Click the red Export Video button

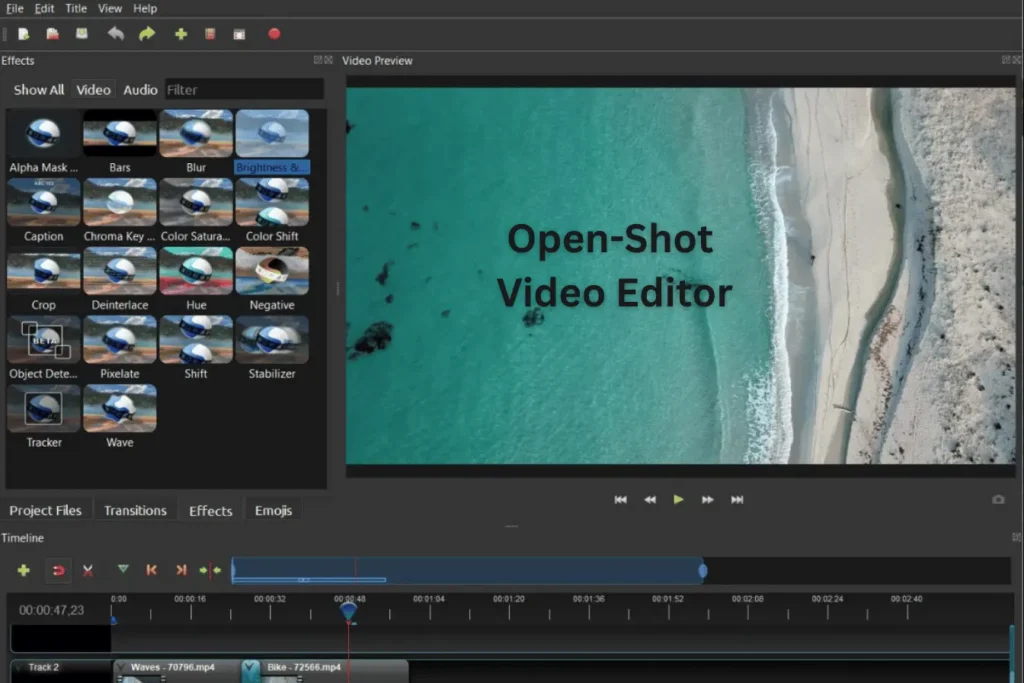[x=274, y=34]
